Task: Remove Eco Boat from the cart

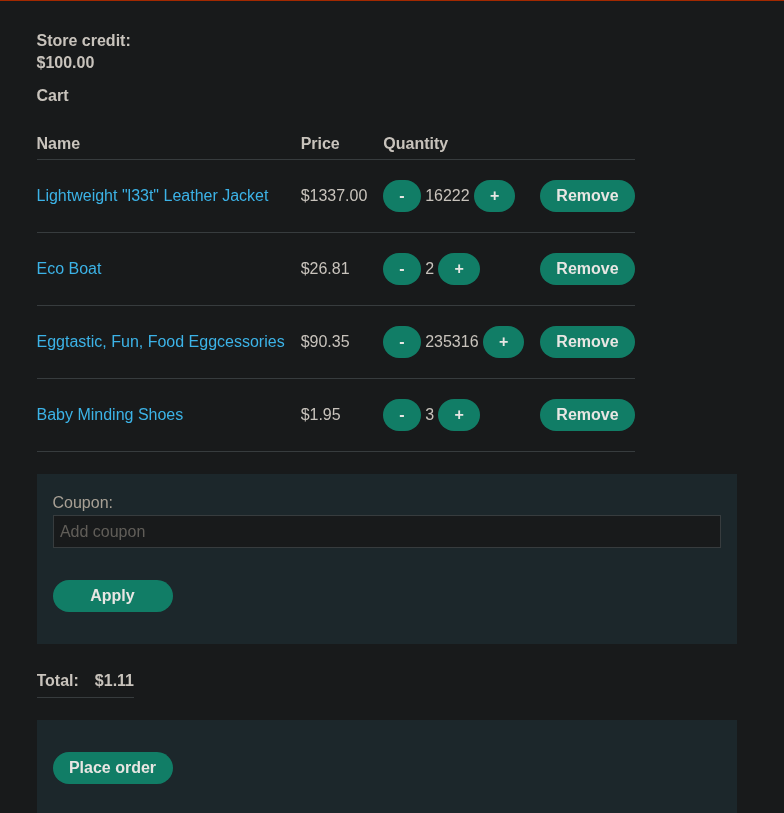Action: pyautogui.click(x=587, y=269)
